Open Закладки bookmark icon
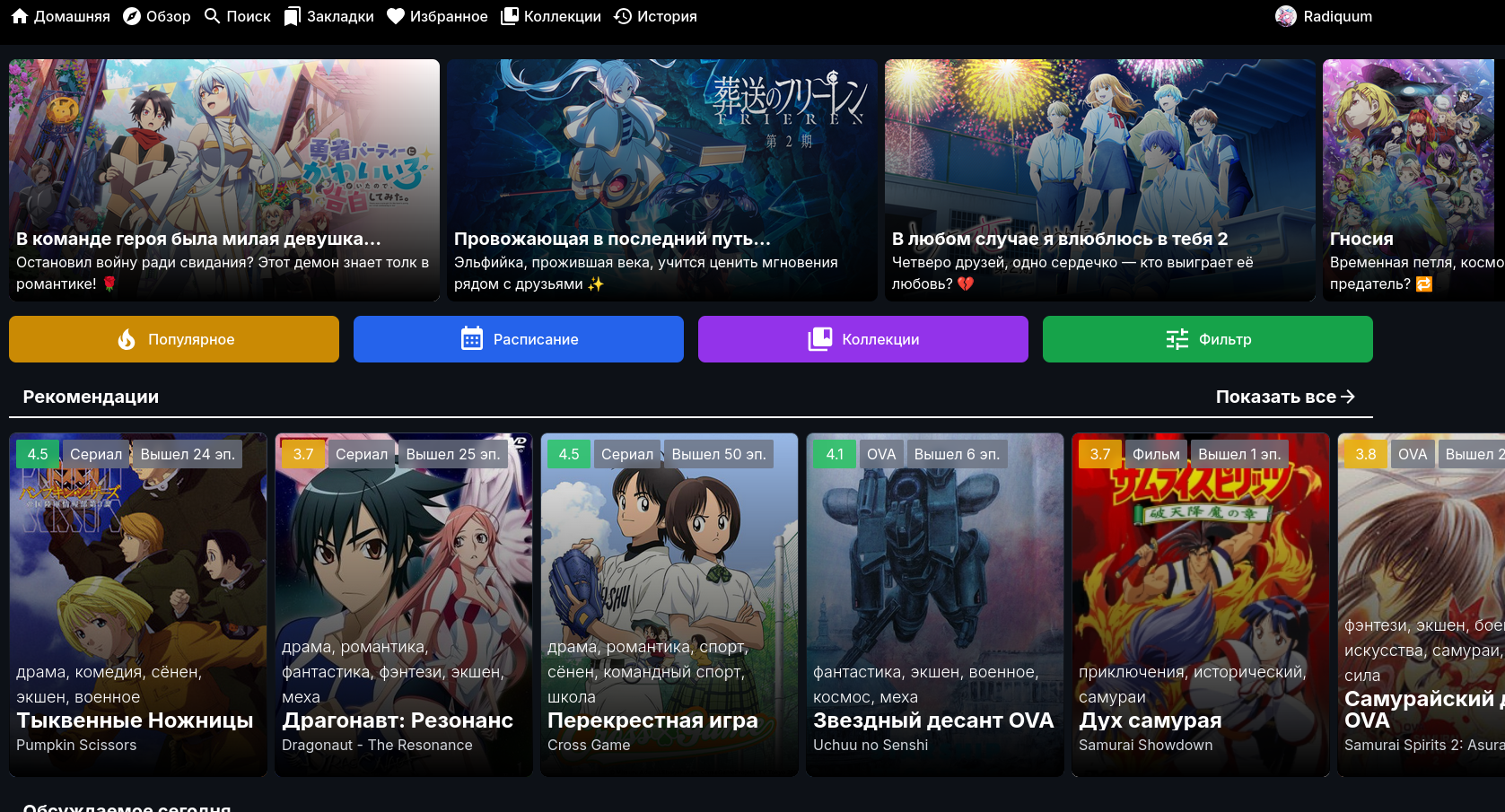 (293, 16)
